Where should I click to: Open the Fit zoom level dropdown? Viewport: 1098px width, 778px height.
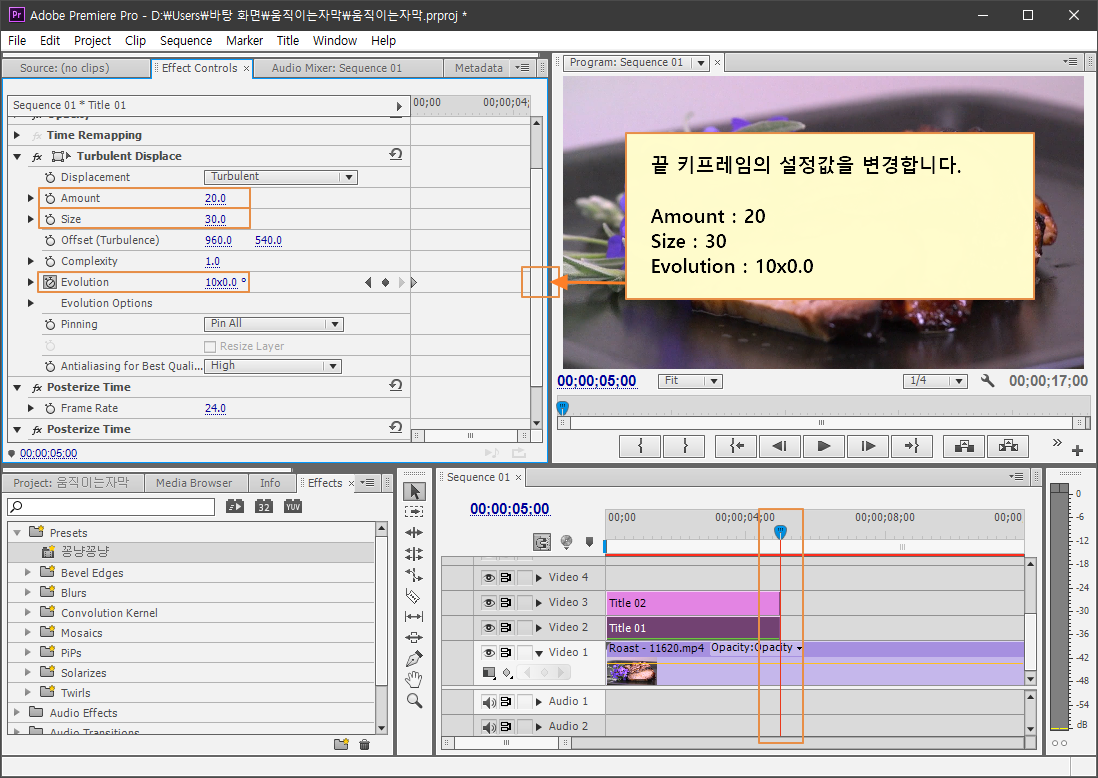pyautogui.click(x=690, y=381)
